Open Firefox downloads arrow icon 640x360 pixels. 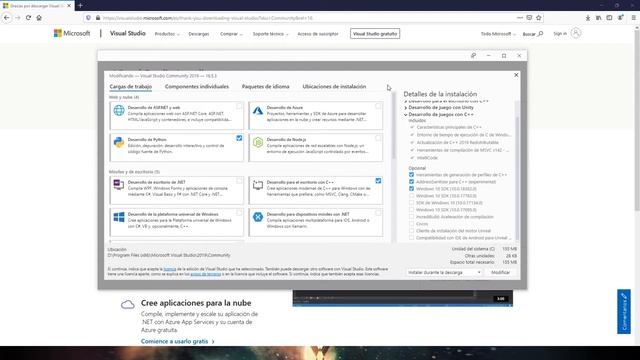[x=588, y=18]
